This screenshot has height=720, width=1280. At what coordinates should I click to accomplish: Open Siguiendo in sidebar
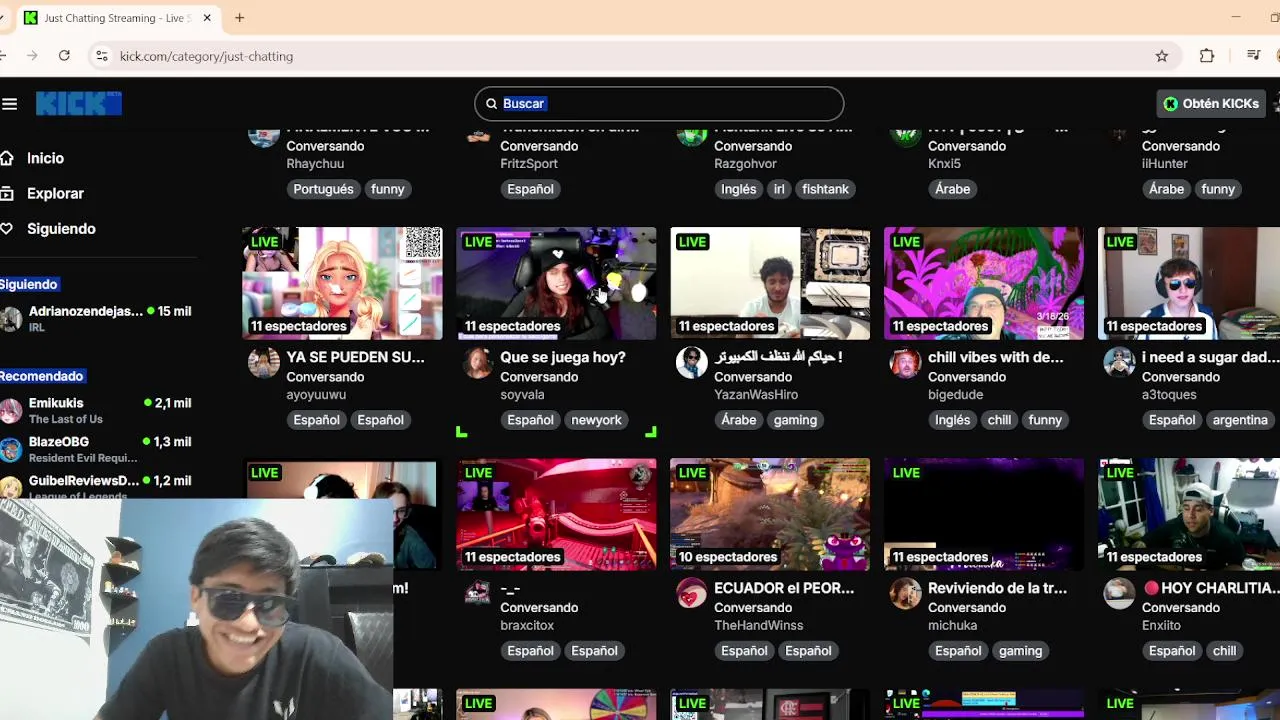[61, 229]
